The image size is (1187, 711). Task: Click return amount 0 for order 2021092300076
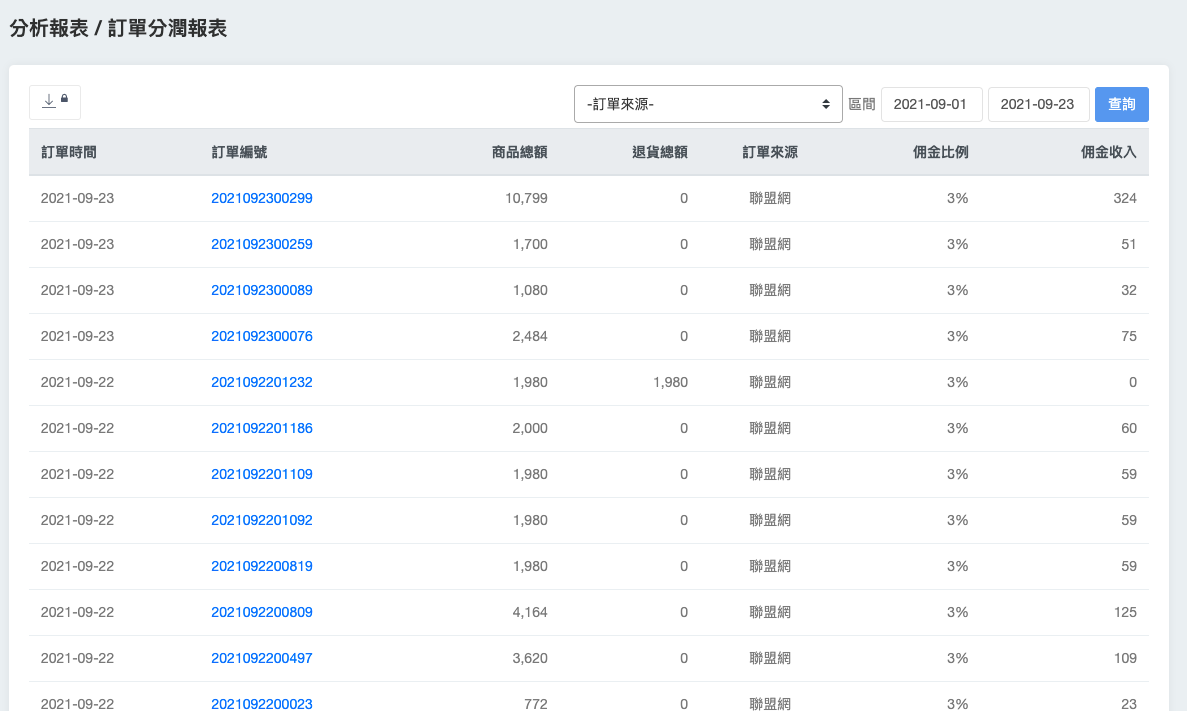click(x=684, y=336)
